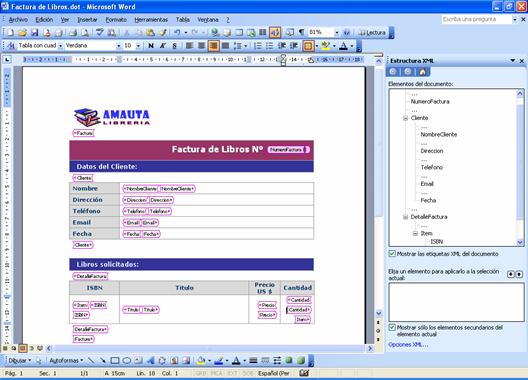The height and width of the screenshot is (380, 528).
Task: Select the Rectangle drawing tool
Action: tap(114, 360)
